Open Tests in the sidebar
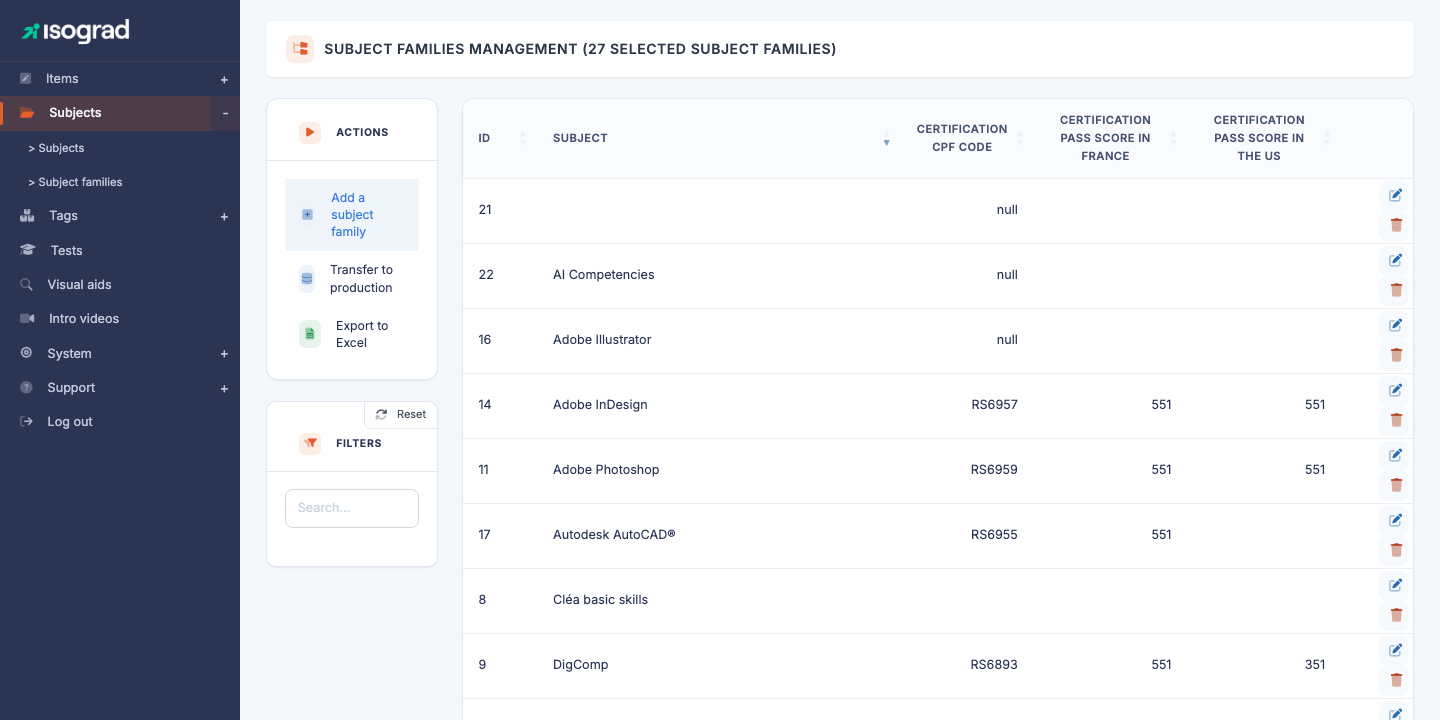The width and height of the screenshot is (1440, 720). pyautogui.click(x=66, y=250)
